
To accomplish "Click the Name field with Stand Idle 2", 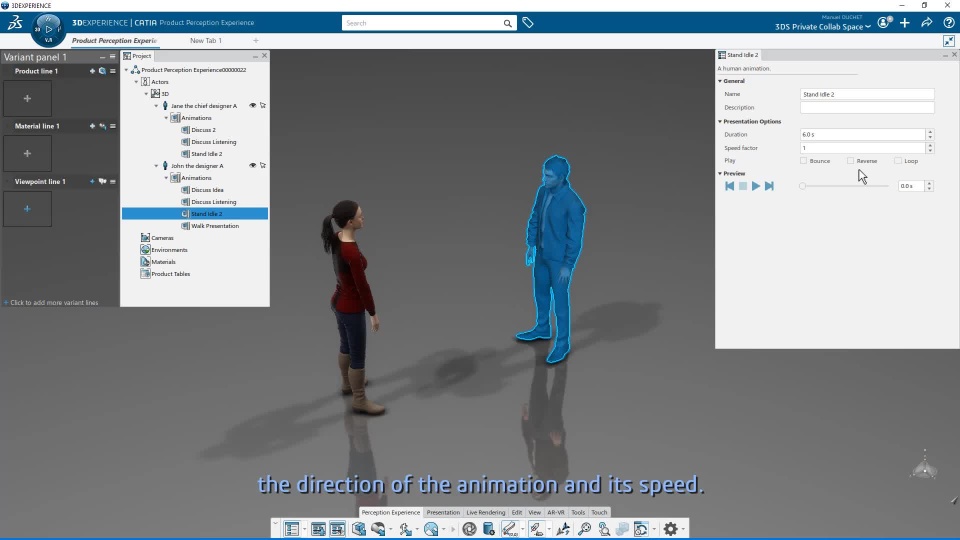I will (867, 94).
